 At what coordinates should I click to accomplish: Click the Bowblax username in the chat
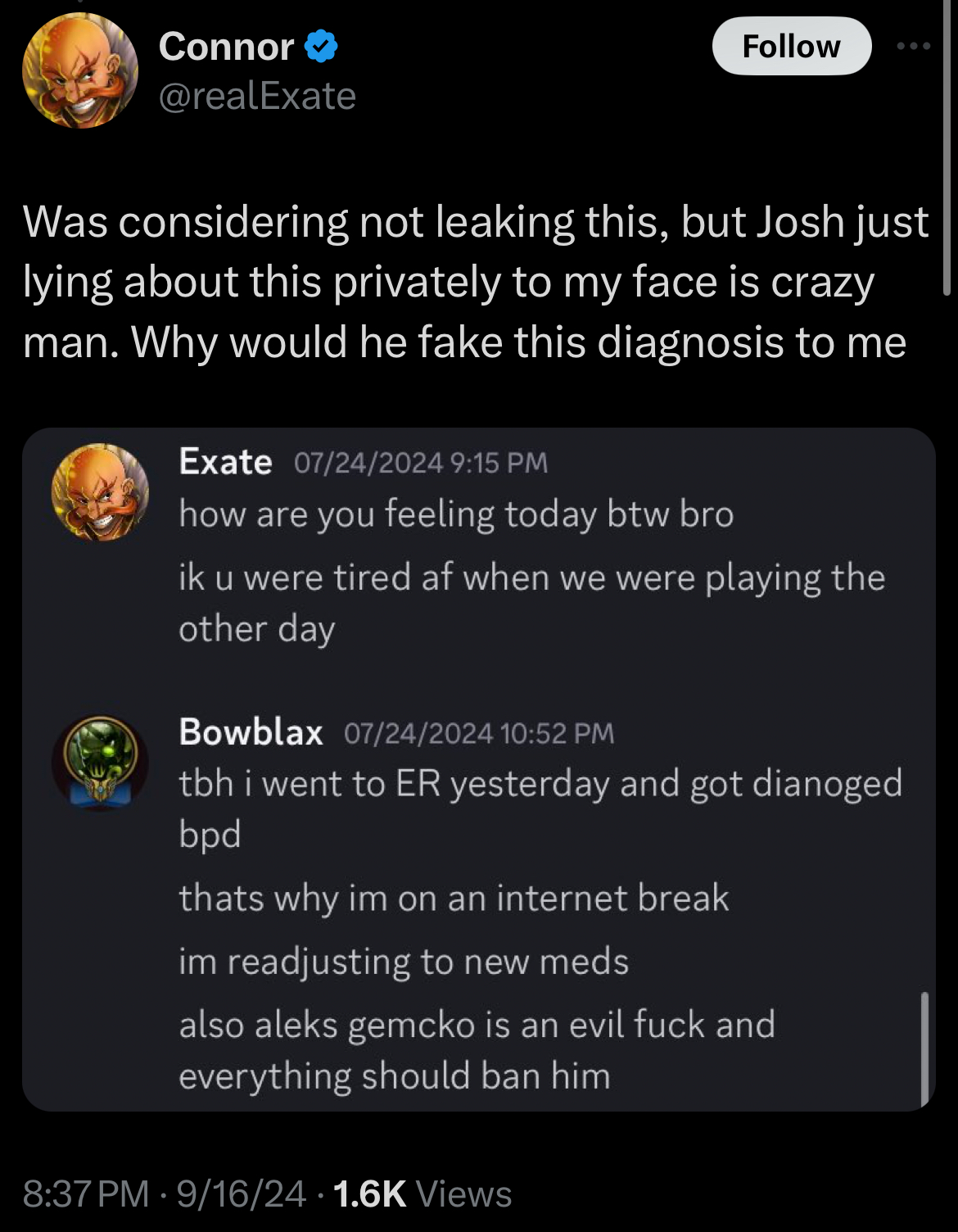(x=251, y=731)
